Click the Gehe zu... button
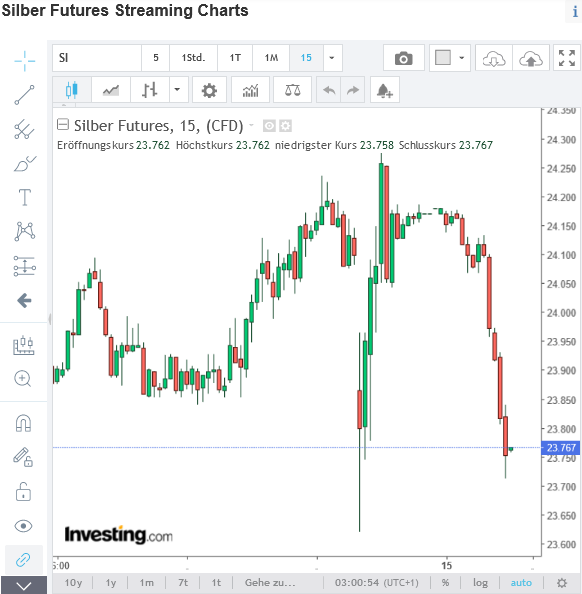The height and width of the screenshot is (594, 582). [x=270, y=583]
